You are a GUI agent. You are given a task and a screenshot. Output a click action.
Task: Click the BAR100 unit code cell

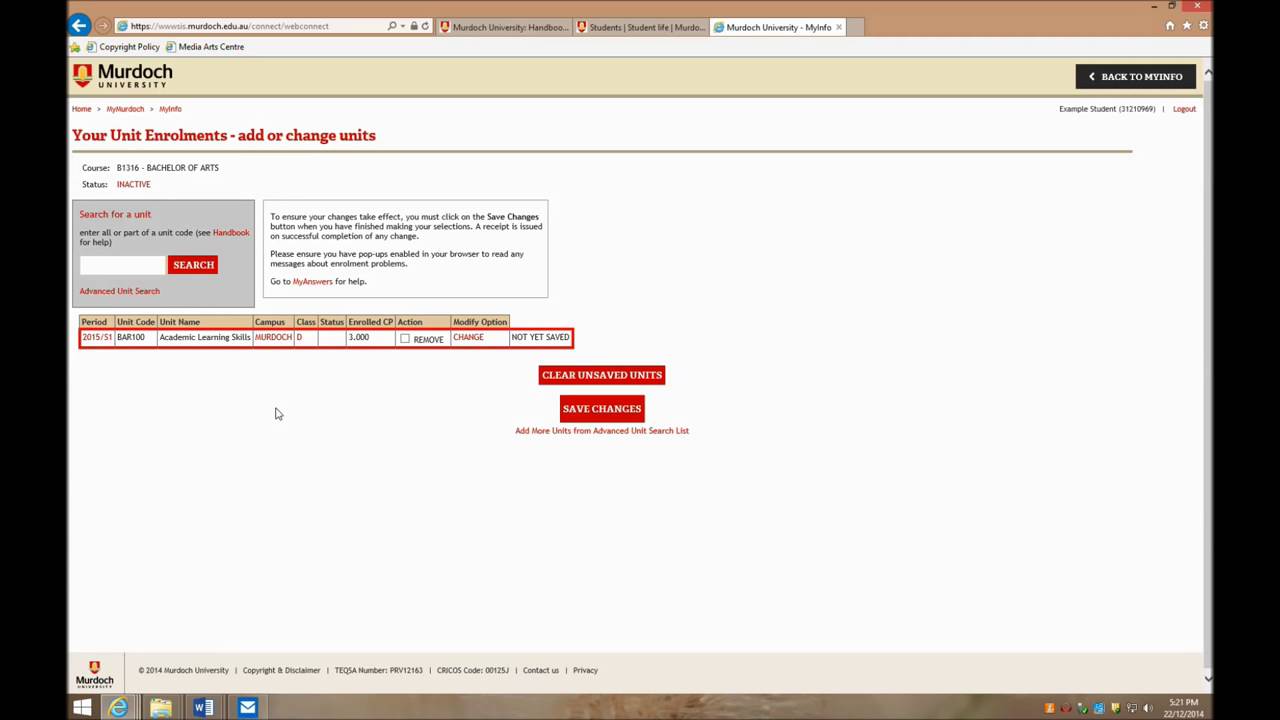(131, 337)
